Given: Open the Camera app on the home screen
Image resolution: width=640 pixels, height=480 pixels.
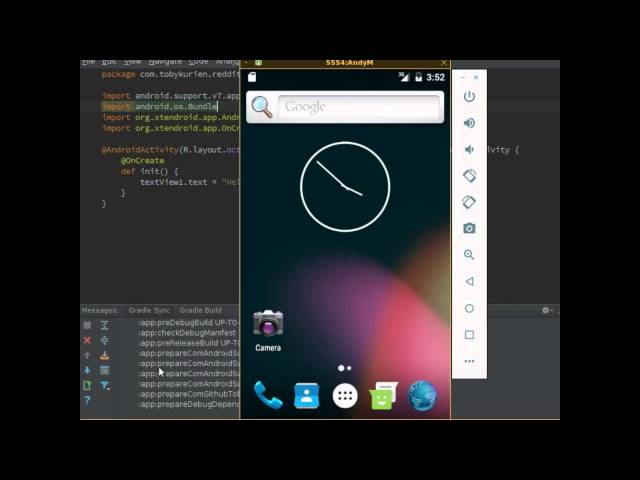Looking at the screenshot, I should (268, 331).
